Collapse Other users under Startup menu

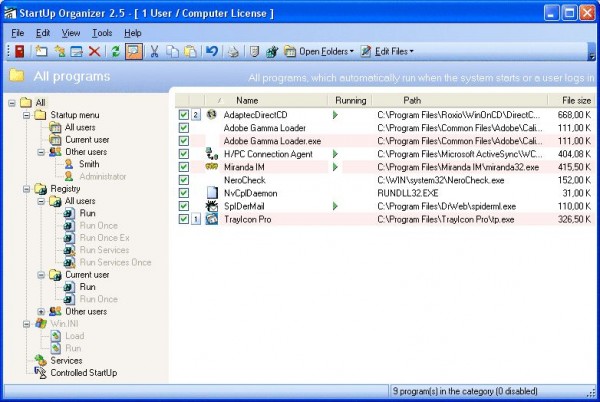(41, 152)
